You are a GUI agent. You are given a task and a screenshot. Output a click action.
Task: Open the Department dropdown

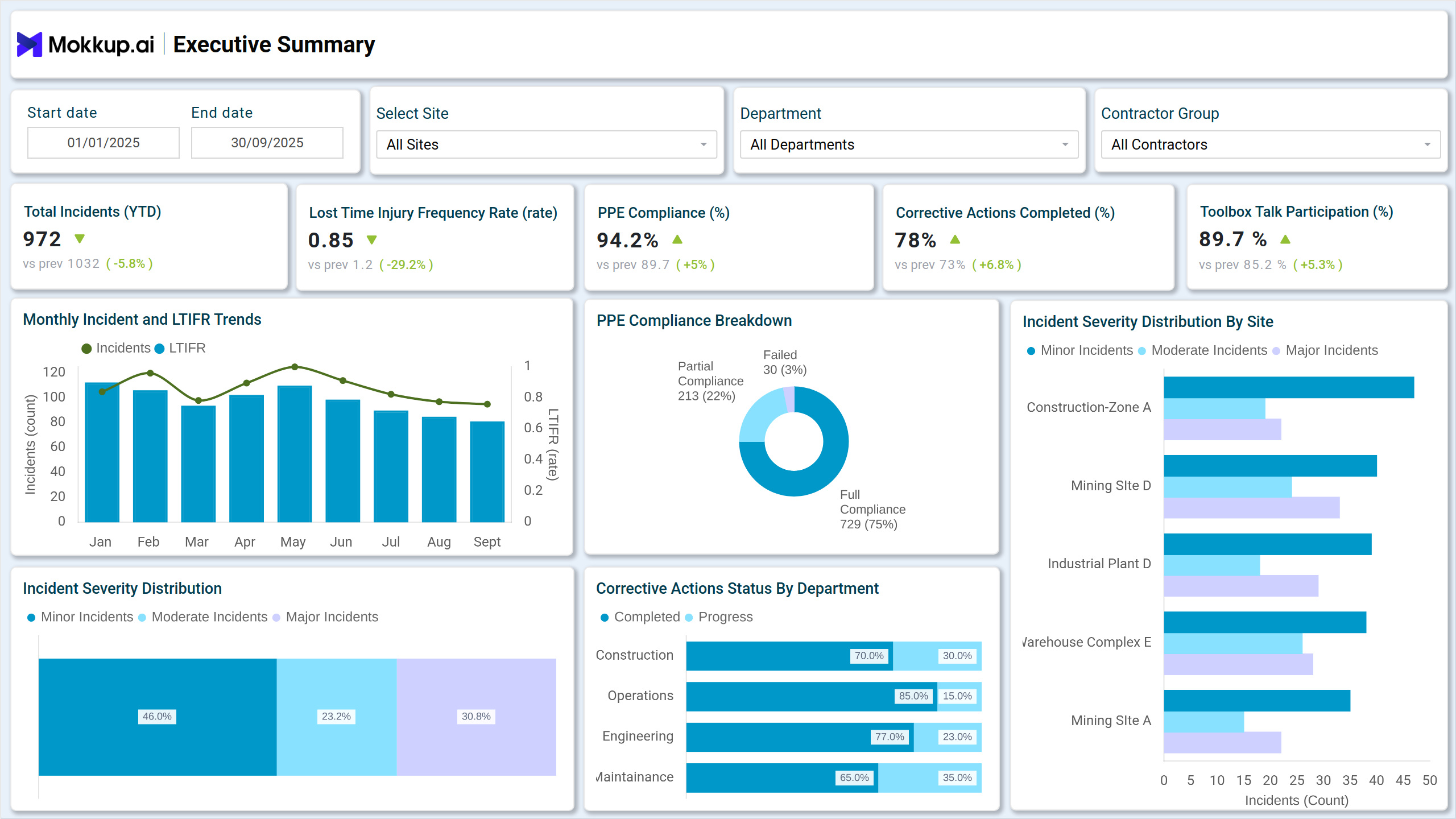tap(909, 144)
